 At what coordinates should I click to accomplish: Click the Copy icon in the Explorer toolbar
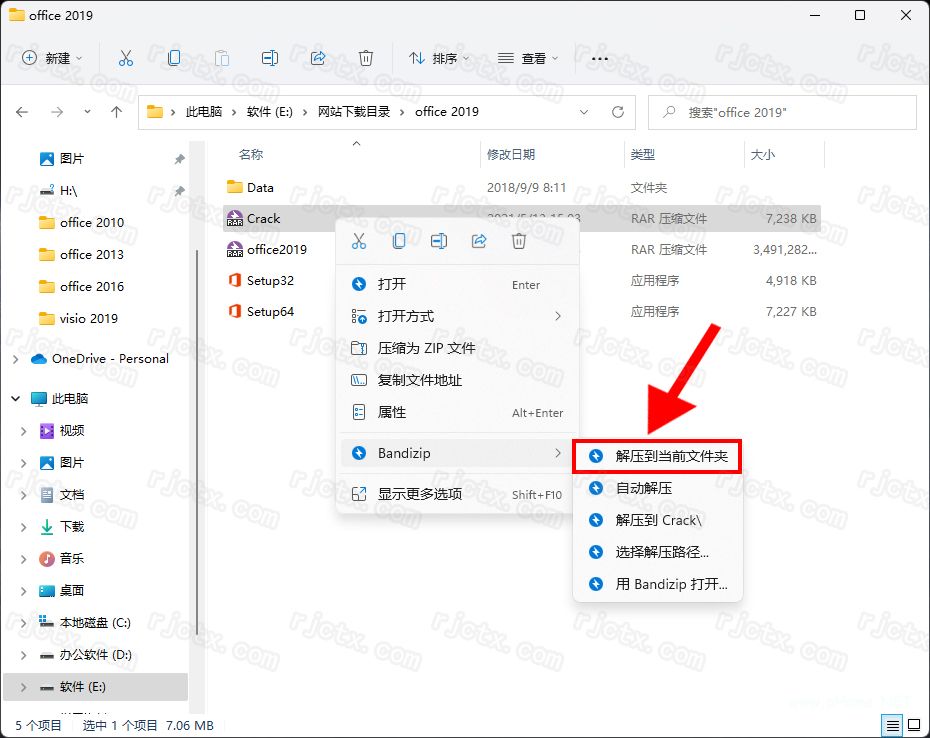(x=174, y=58)
